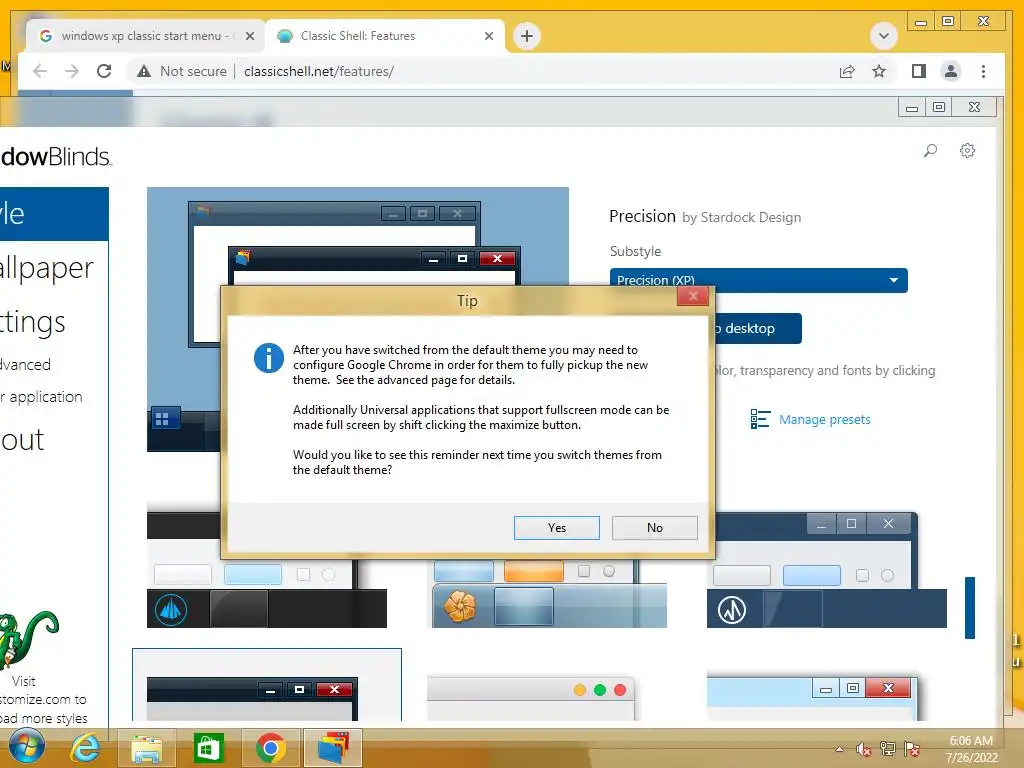
Task: Click the network tray icon
Action: 888,749
